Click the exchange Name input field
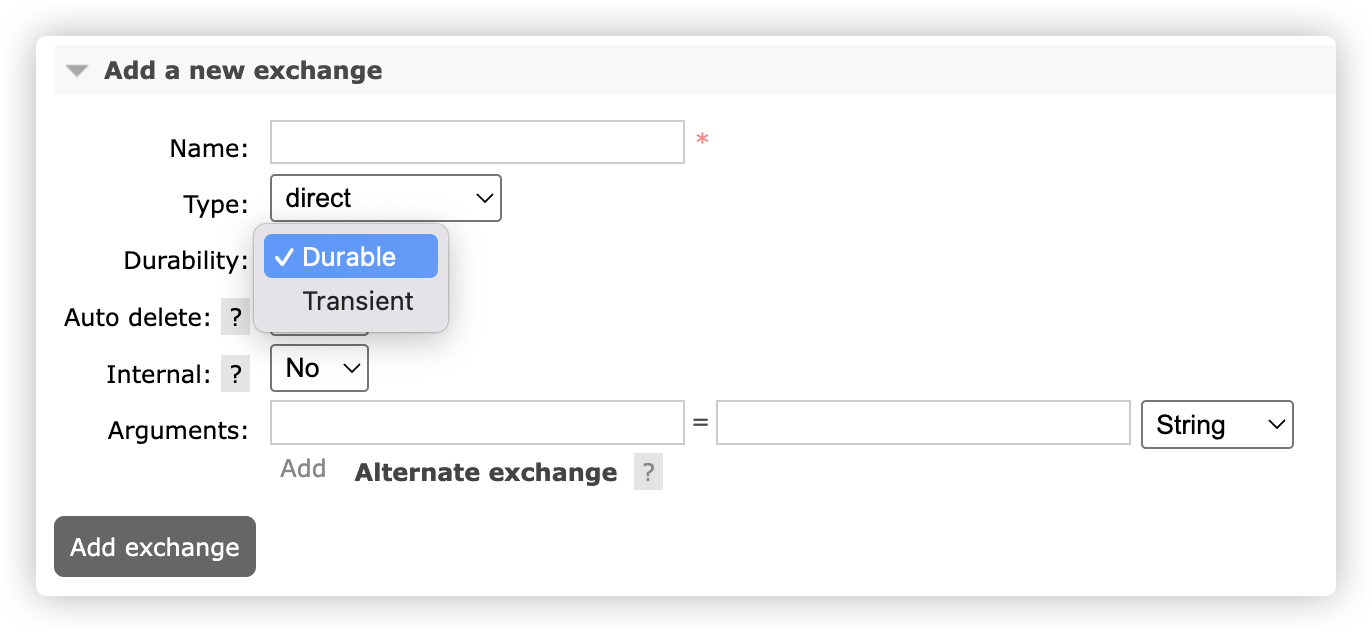The image size is (1372, 632). pyautogui.click(x=477, y=142)
